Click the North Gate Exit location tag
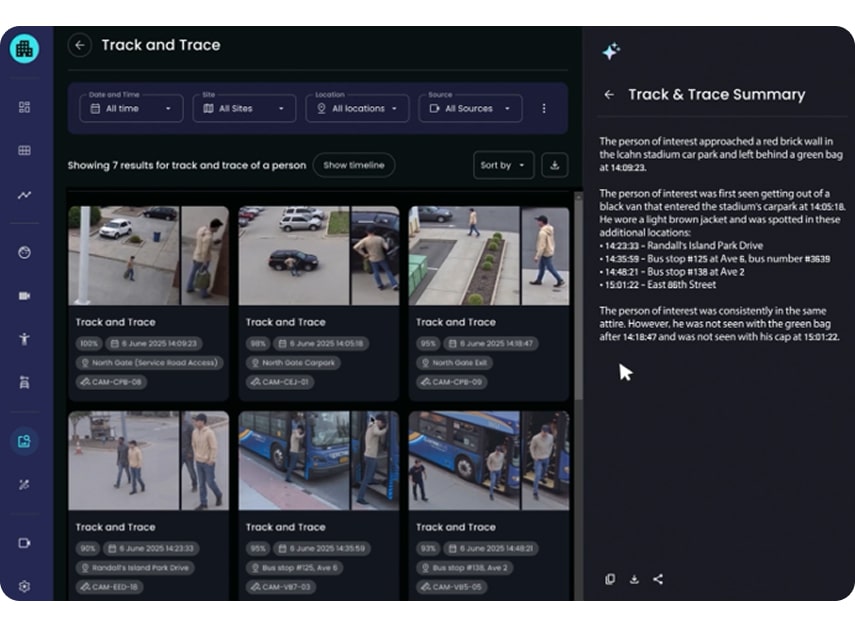855x627 pixels. click(x=454, y=363)
